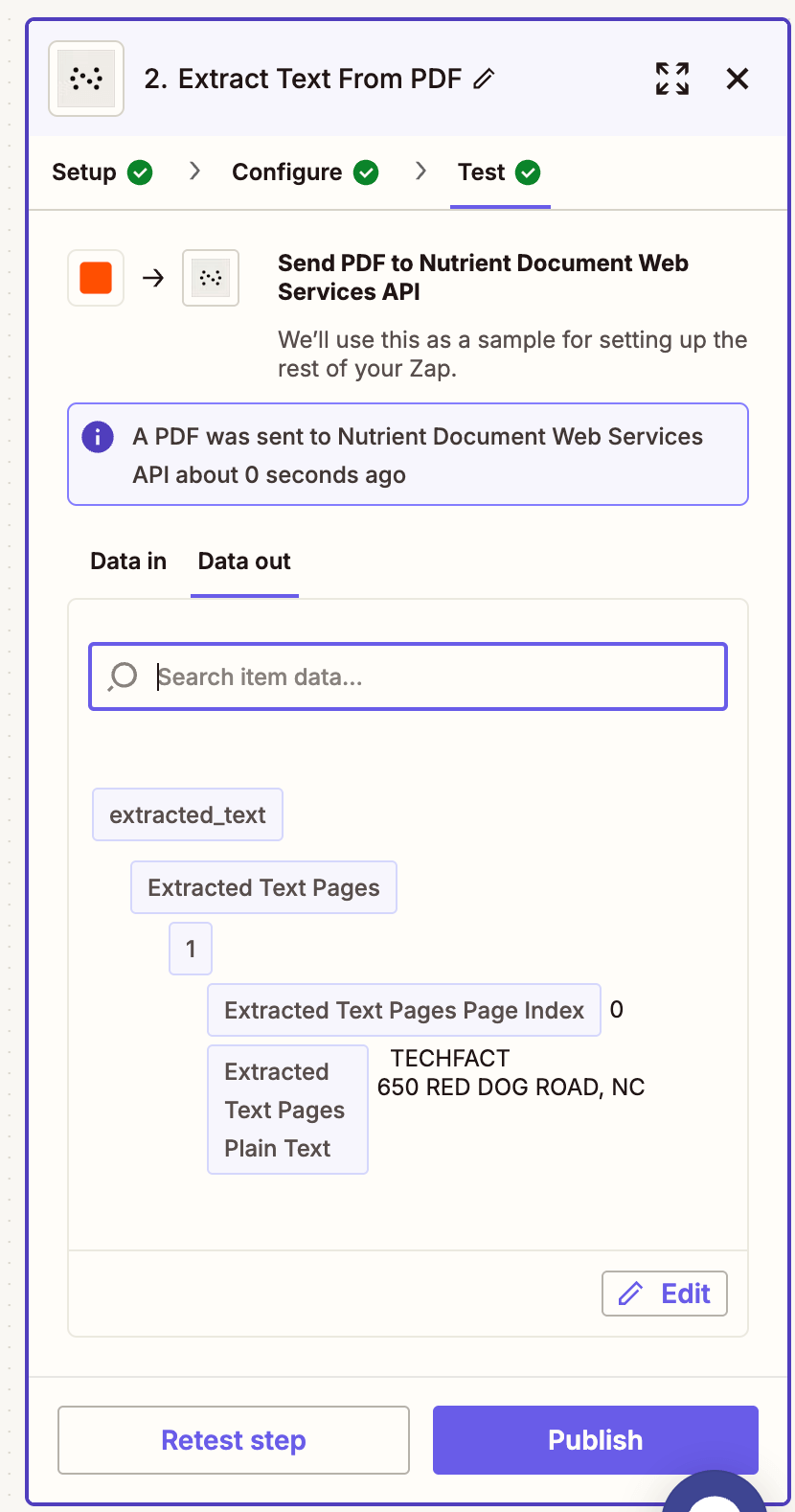Click inside the Search item data field
Image resolution: width=795 pixels, height=1512 pixels.
click(407, 676)
